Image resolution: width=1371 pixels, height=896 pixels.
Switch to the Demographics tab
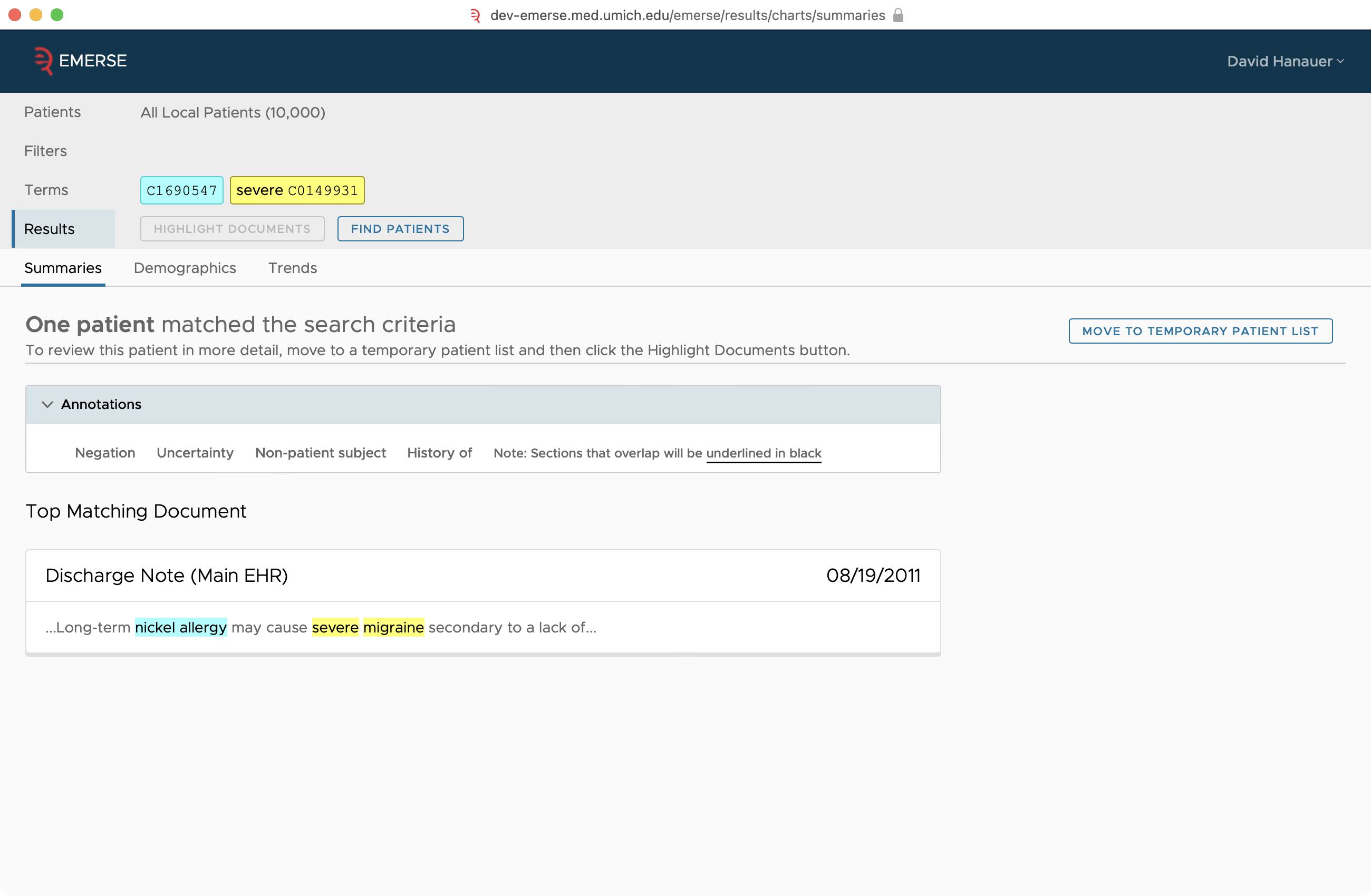coord(185,268)
